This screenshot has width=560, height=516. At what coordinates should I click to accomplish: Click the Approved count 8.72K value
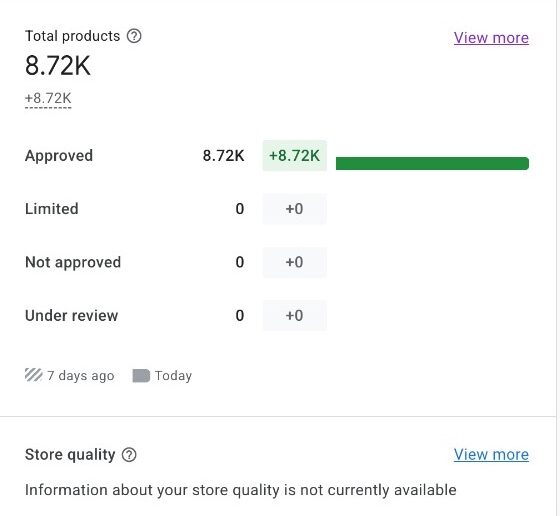pyautogui.click(x=224, y=156)
